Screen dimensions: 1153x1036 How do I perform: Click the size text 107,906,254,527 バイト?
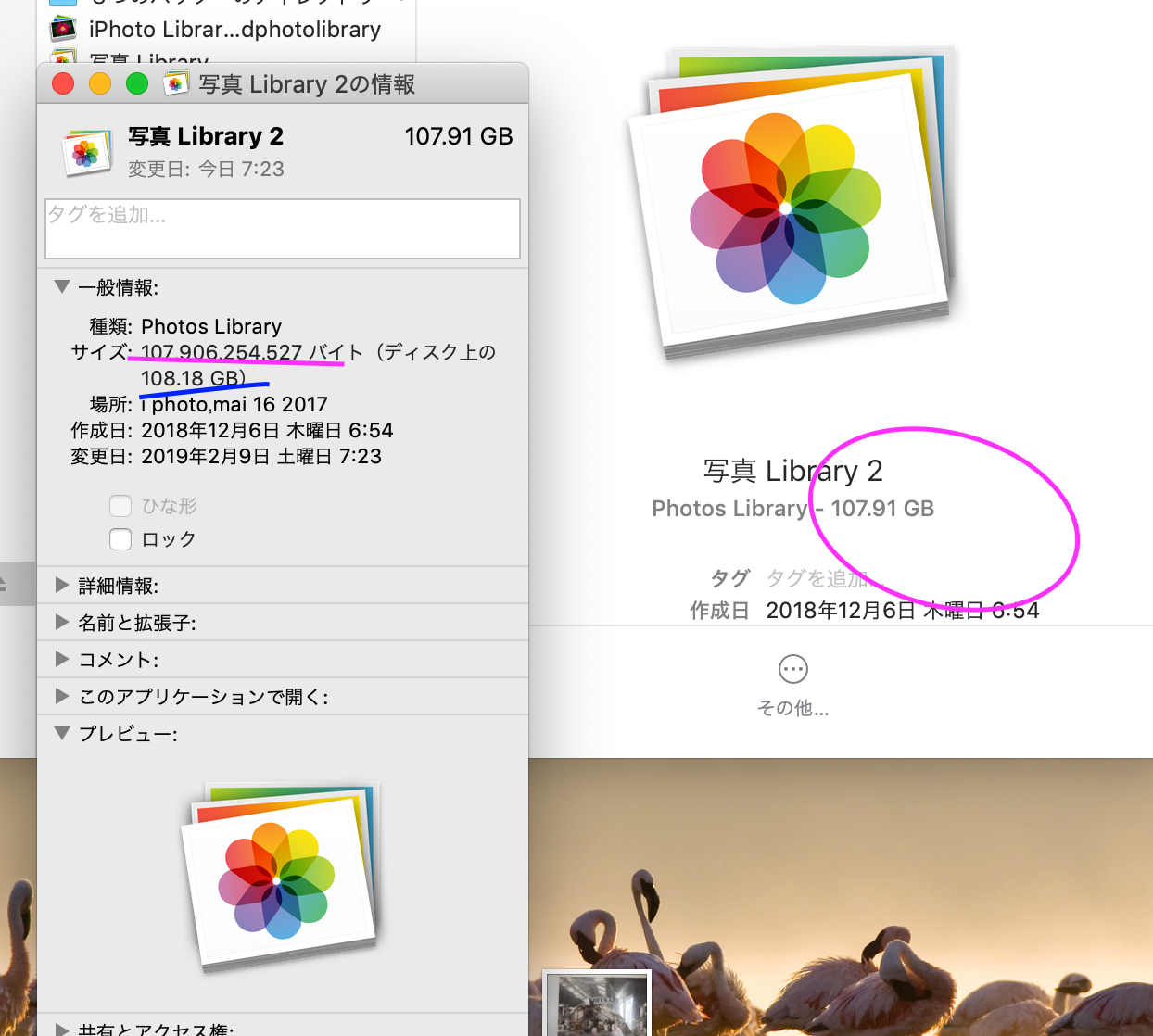[251, 352]
